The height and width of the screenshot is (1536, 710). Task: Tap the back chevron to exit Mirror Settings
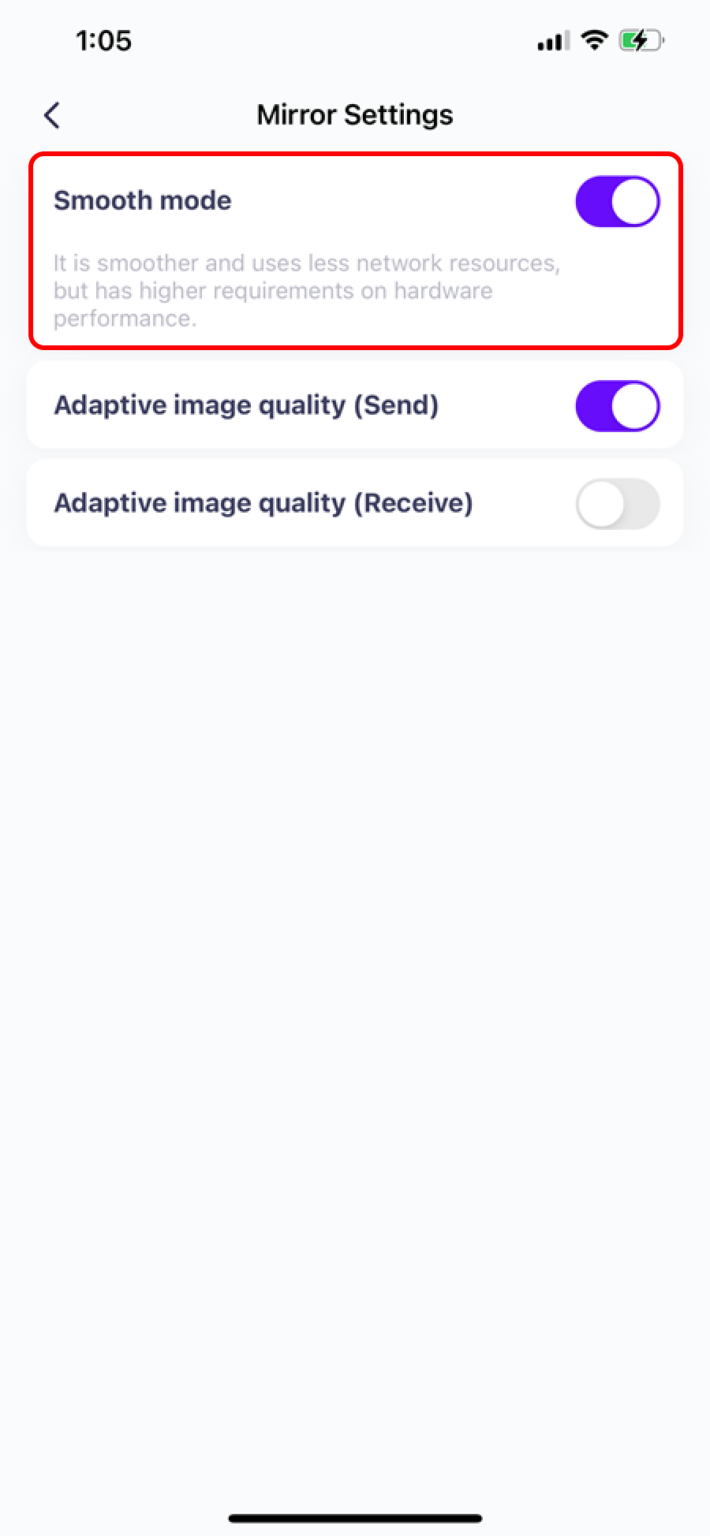click(51, 115)
